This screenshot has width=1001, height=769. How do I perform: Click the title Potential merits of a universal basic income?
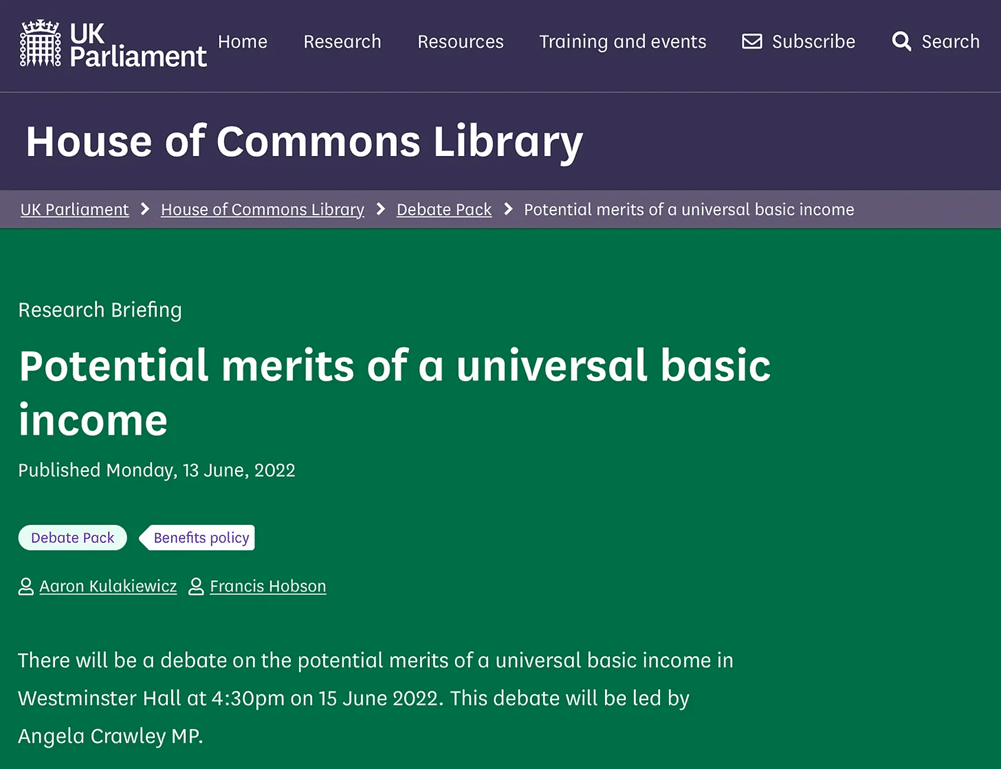[395, 392]
